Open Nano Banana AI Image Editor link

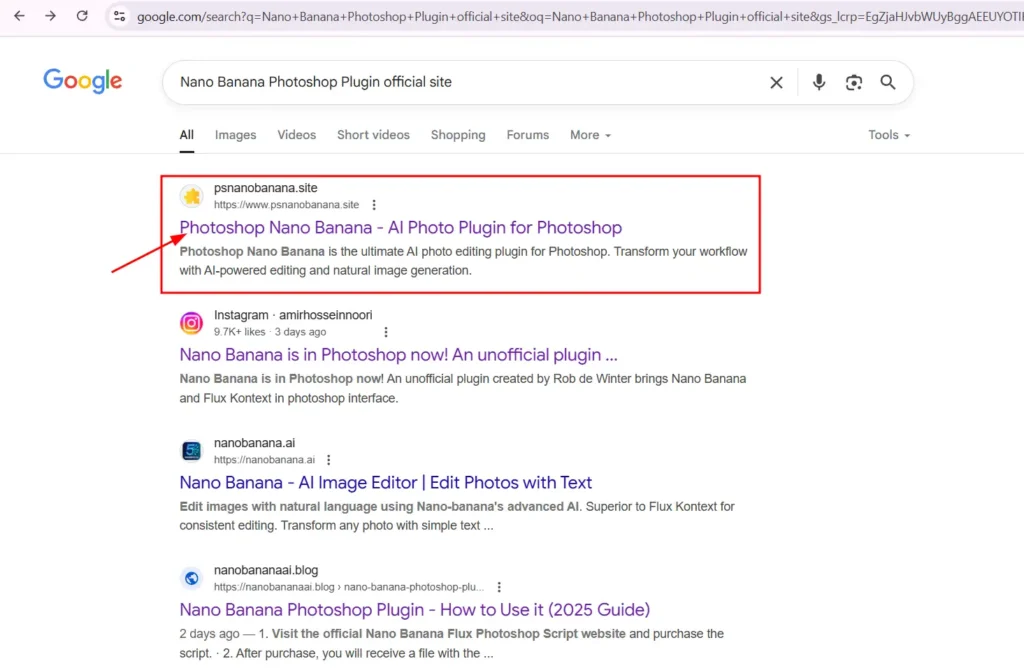coord(385,482)
